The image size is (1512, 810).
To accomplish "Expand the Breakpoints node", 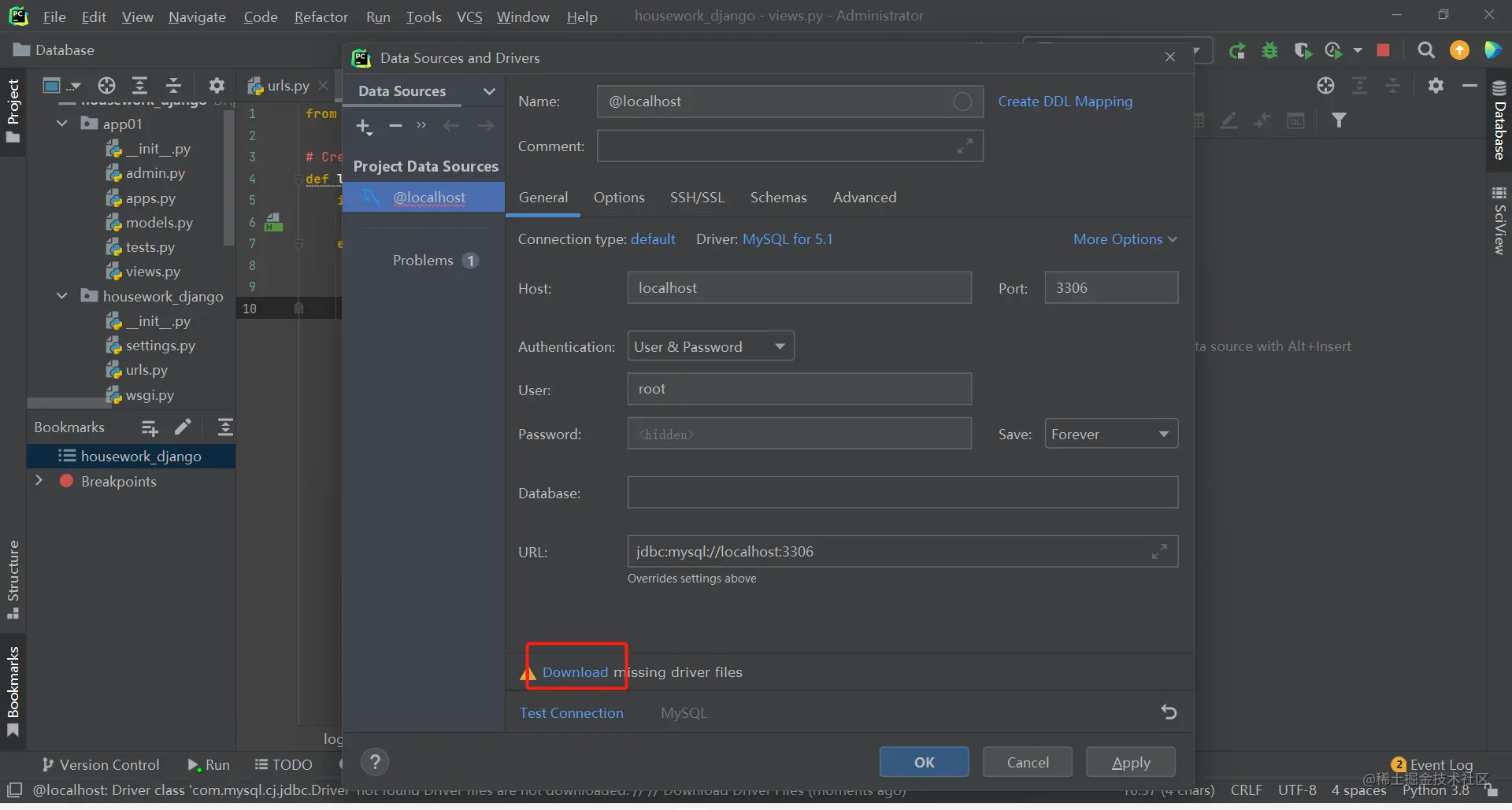I will [x=39, y=480].
